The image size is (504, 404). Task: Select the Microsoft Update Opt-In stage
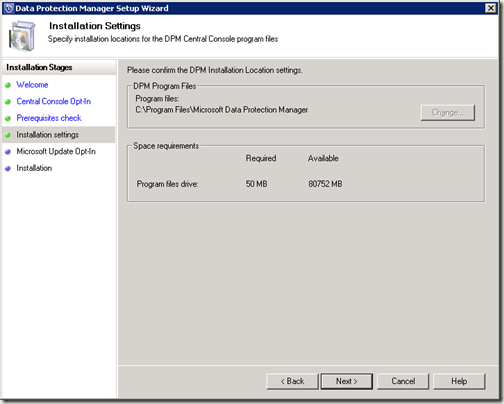point(56,151)
